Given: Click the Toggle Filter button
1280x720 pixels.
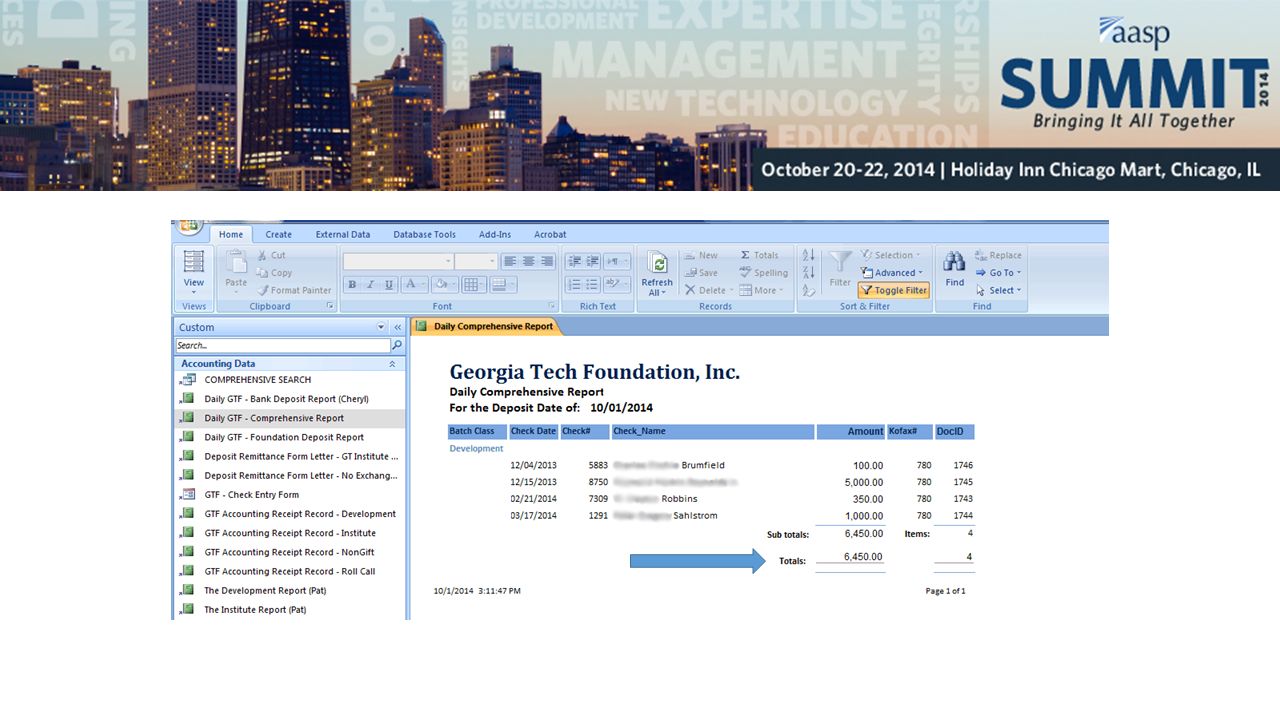Looking at the screenshot, I should 894,290.
